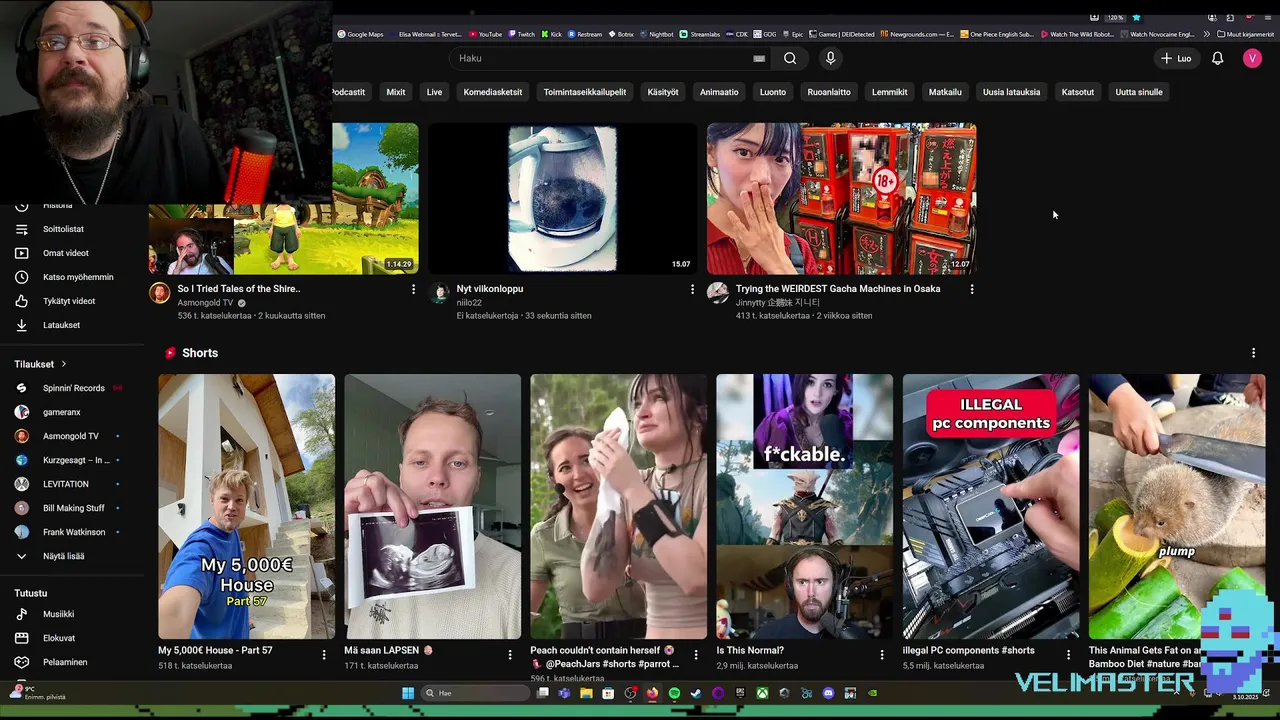Image resolution: width=1280 pixels, height=720 pixels.
Task: Open Google Maps bookmark
Action: tap(360, 34)
